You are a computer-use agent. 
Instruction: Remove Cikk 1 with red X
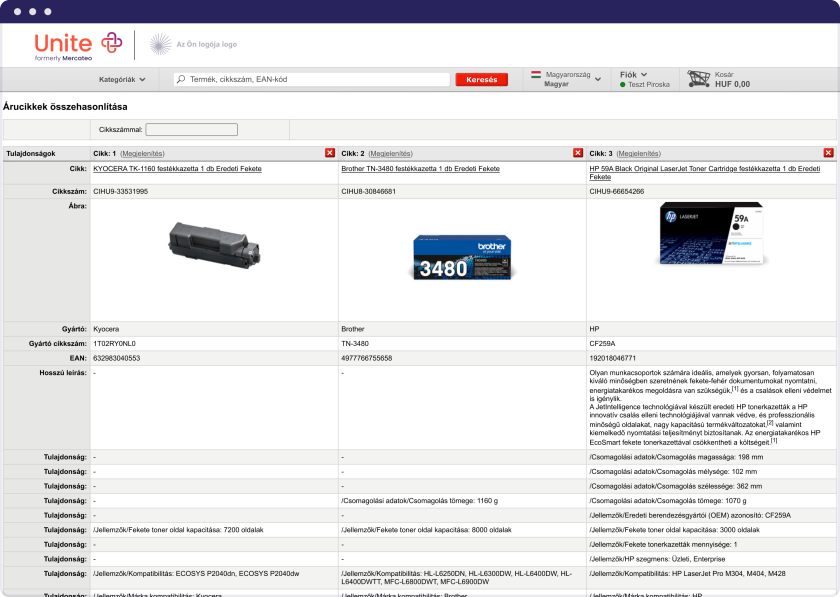(330, 153)
